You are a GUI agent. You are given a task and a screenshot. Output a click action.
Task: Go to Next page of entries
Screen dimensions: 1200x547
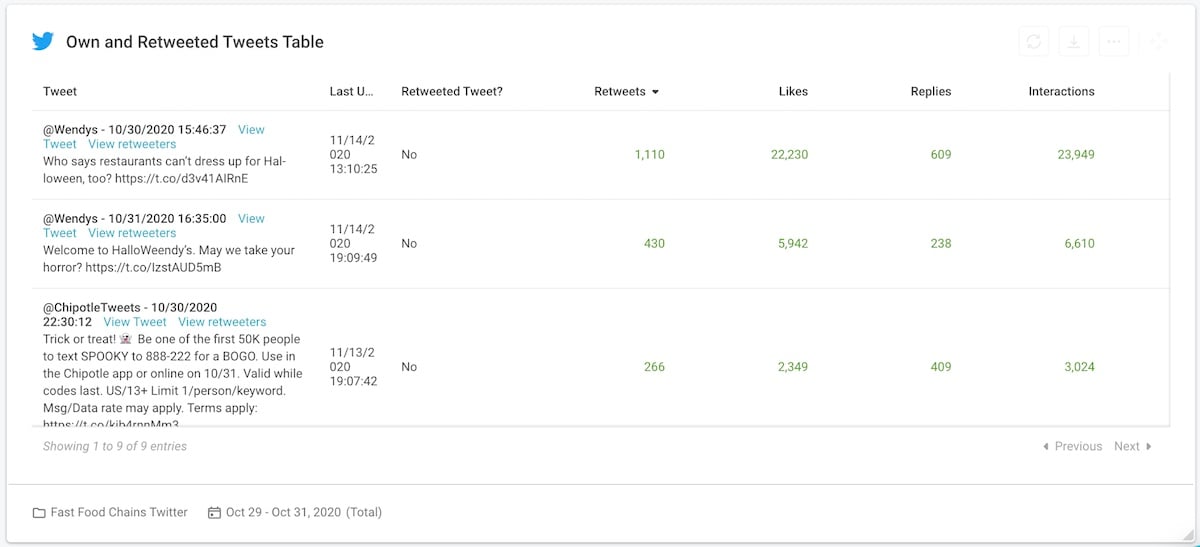click(1133, 446)
